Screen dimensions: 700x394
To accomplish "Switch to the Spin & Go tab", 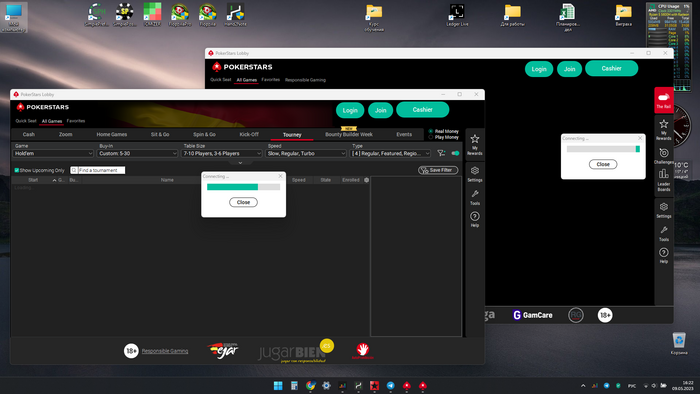I will tap(204, 134).
